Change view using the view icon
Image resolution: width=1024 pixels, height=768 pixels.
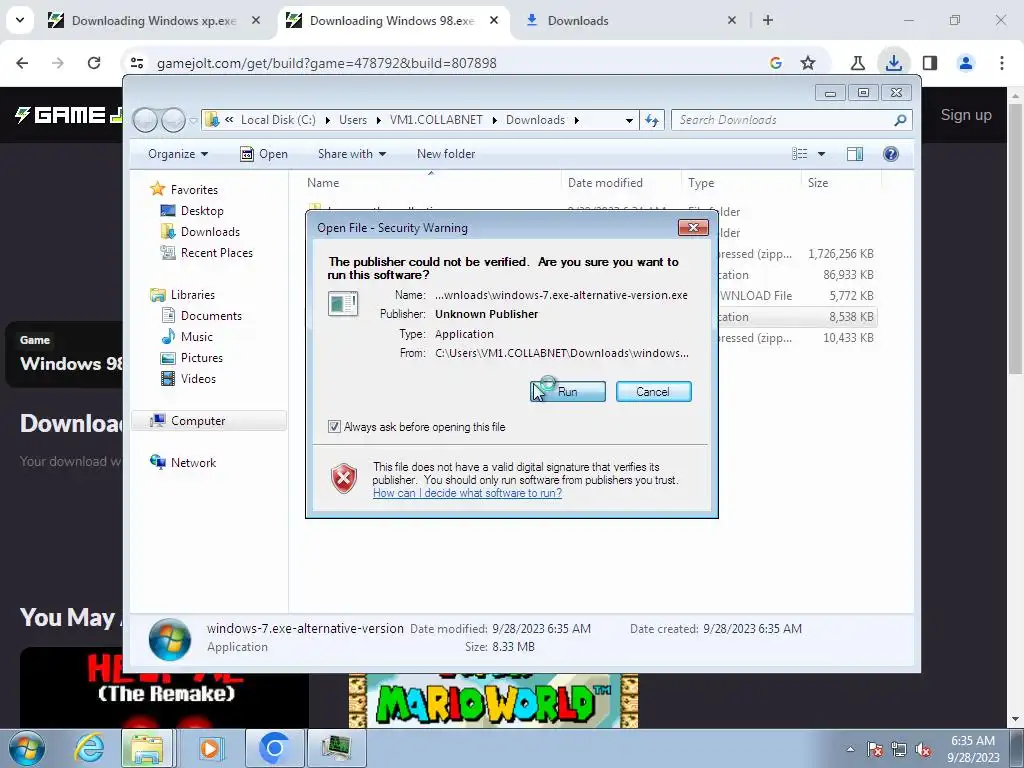coord(799,153)
